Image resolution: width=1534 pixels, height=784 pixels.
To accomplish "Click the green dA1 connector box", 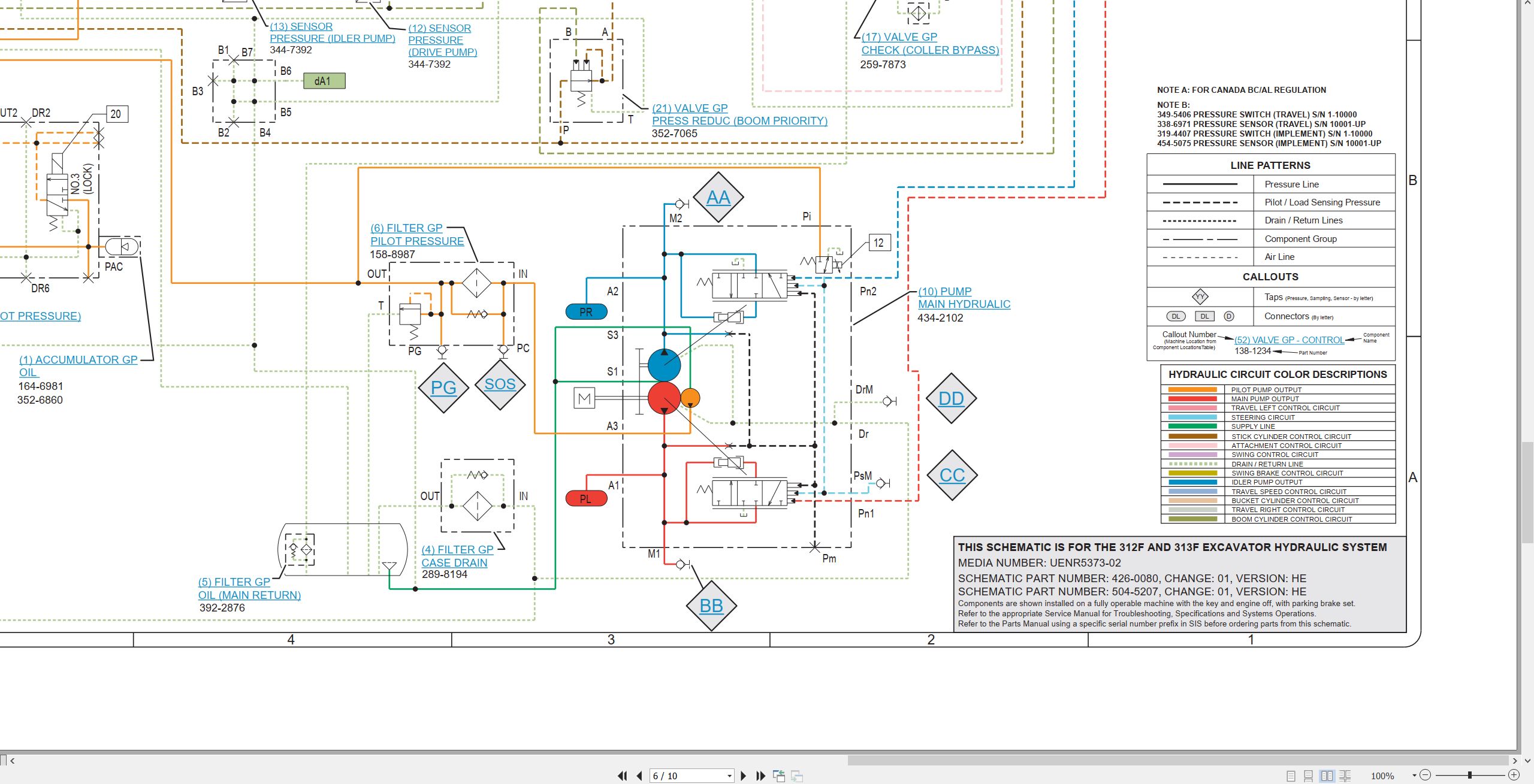I will [x=324, y=81].
